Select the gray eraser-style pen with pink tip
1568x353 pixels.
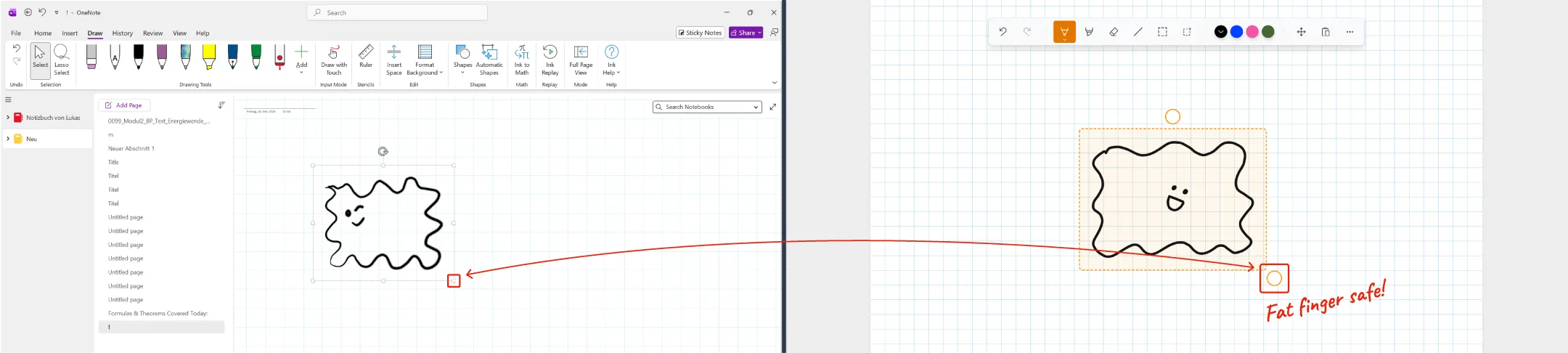click(x=91, y=57)
